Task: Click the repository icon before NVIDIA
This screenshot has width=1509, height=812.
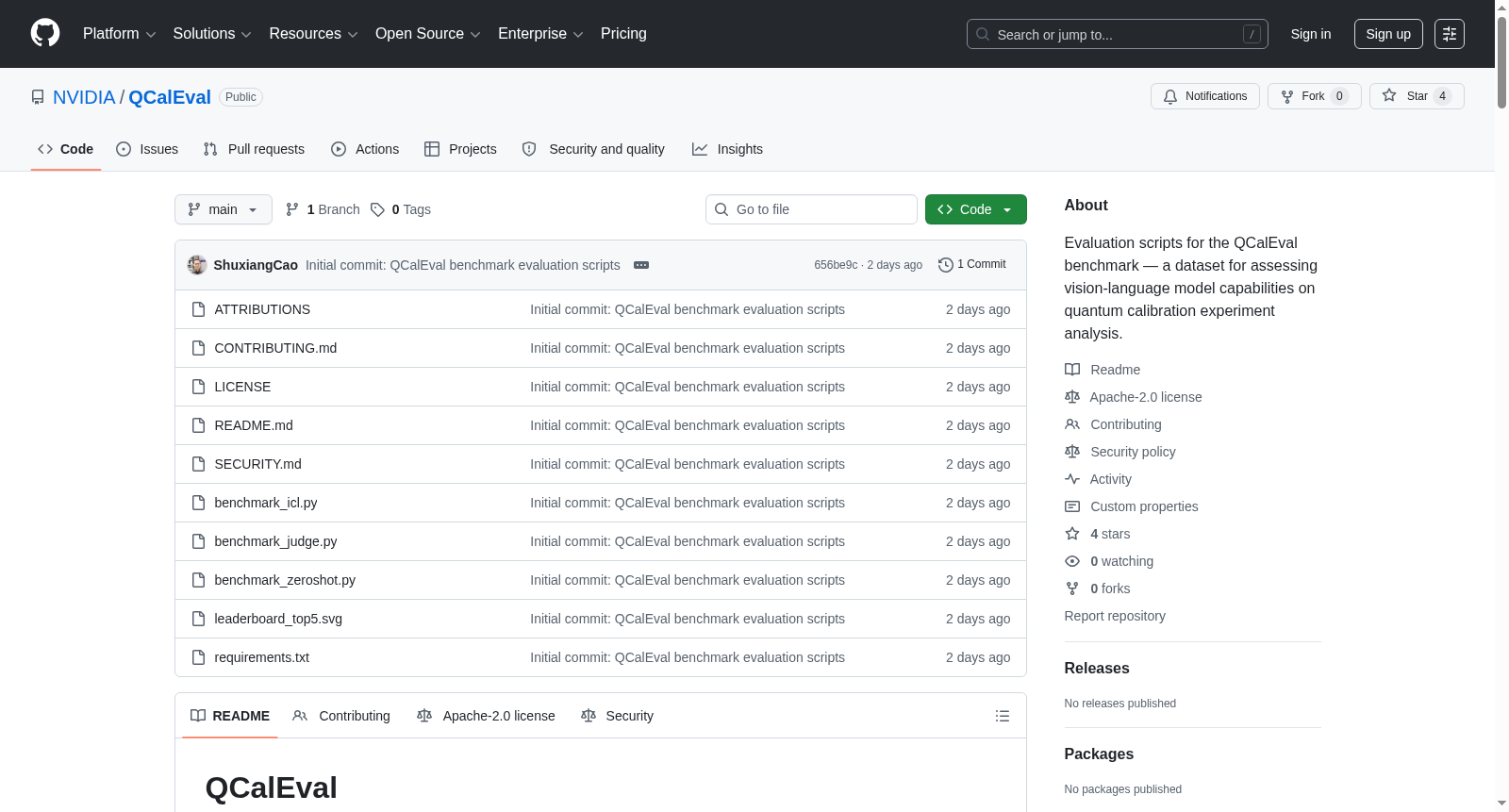Action: (38, 97)
